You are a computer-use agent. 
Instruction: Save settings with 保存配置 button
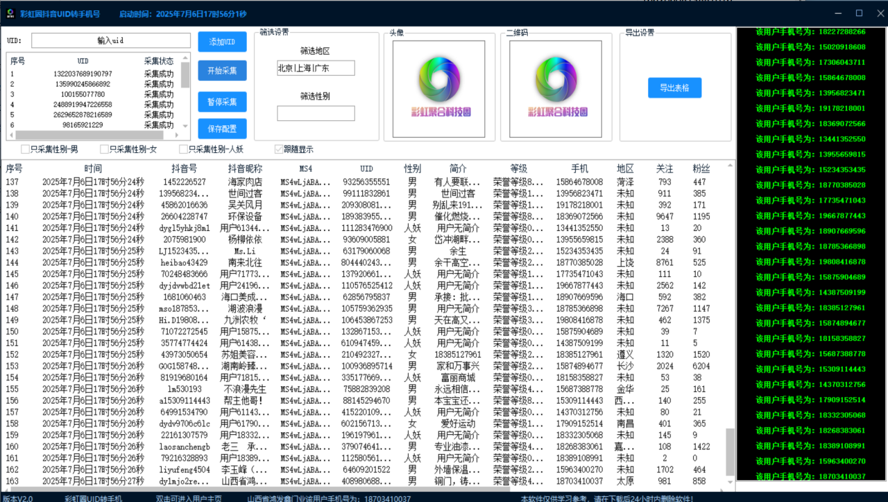(222, 129)
